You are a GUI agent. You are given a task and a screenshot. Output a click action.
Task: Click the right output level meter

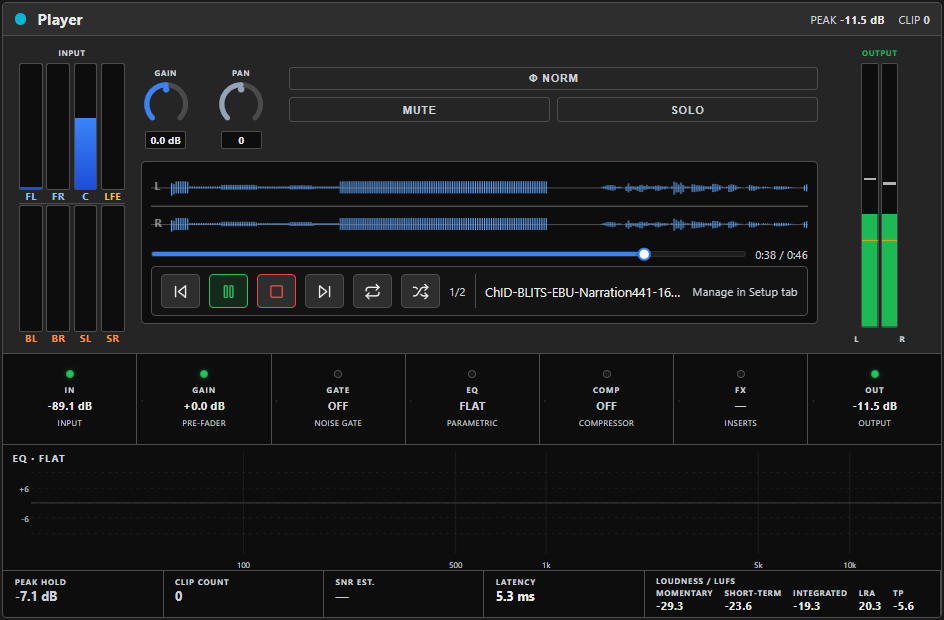pyautogui.click(x=889, y=196)
